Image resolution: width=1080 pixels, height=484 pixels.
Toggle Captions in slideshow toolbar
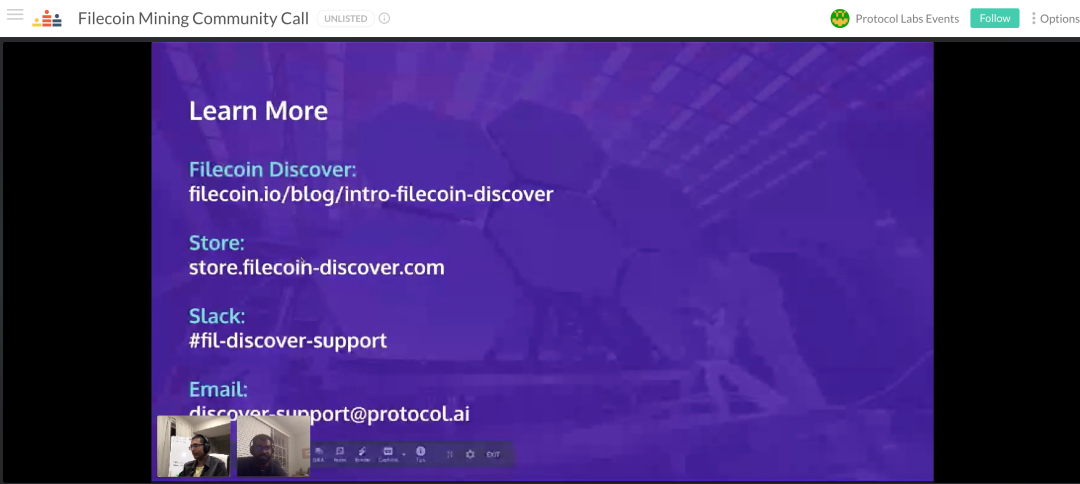388,454
